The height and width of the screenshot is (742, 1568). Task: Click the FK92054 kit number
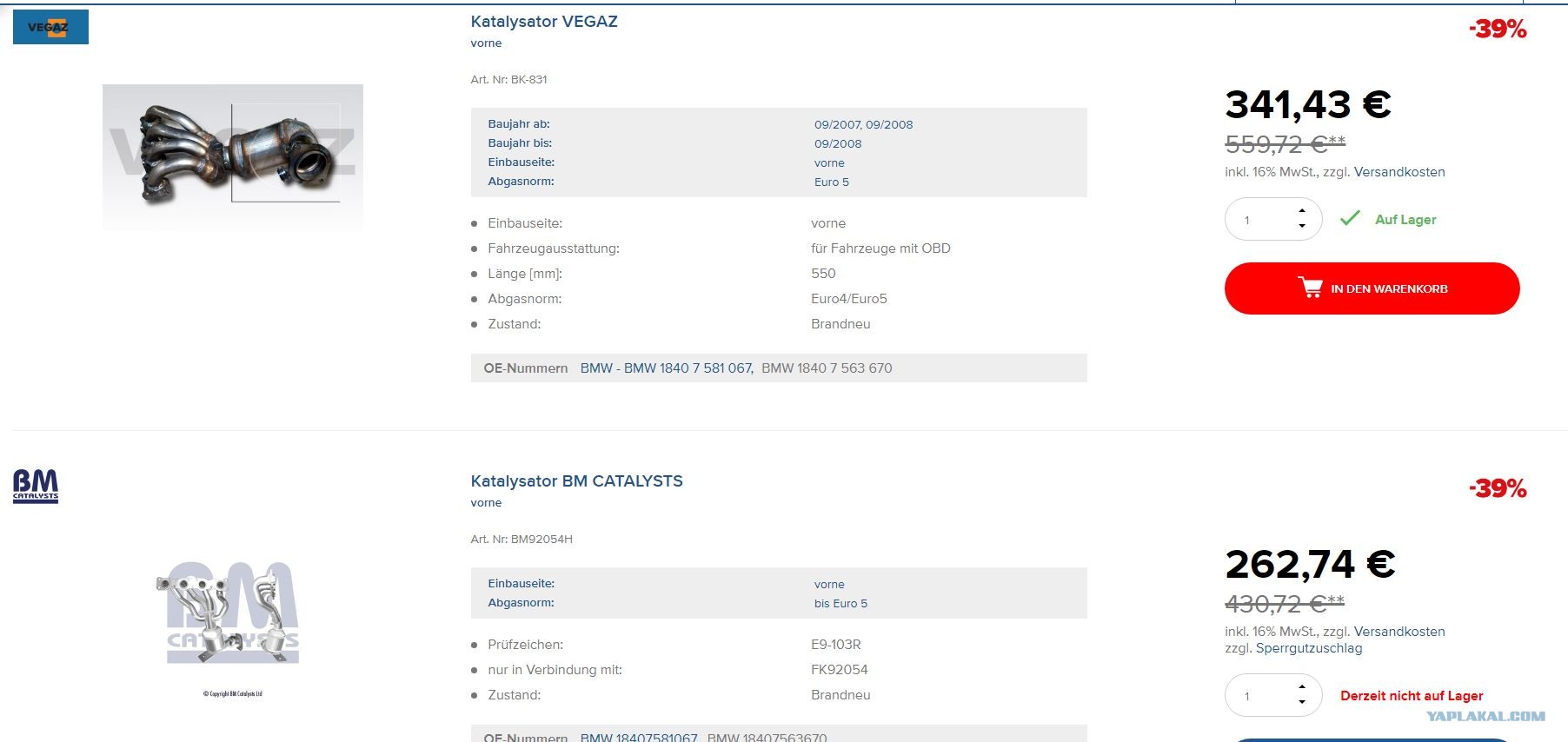pos(840,670)
